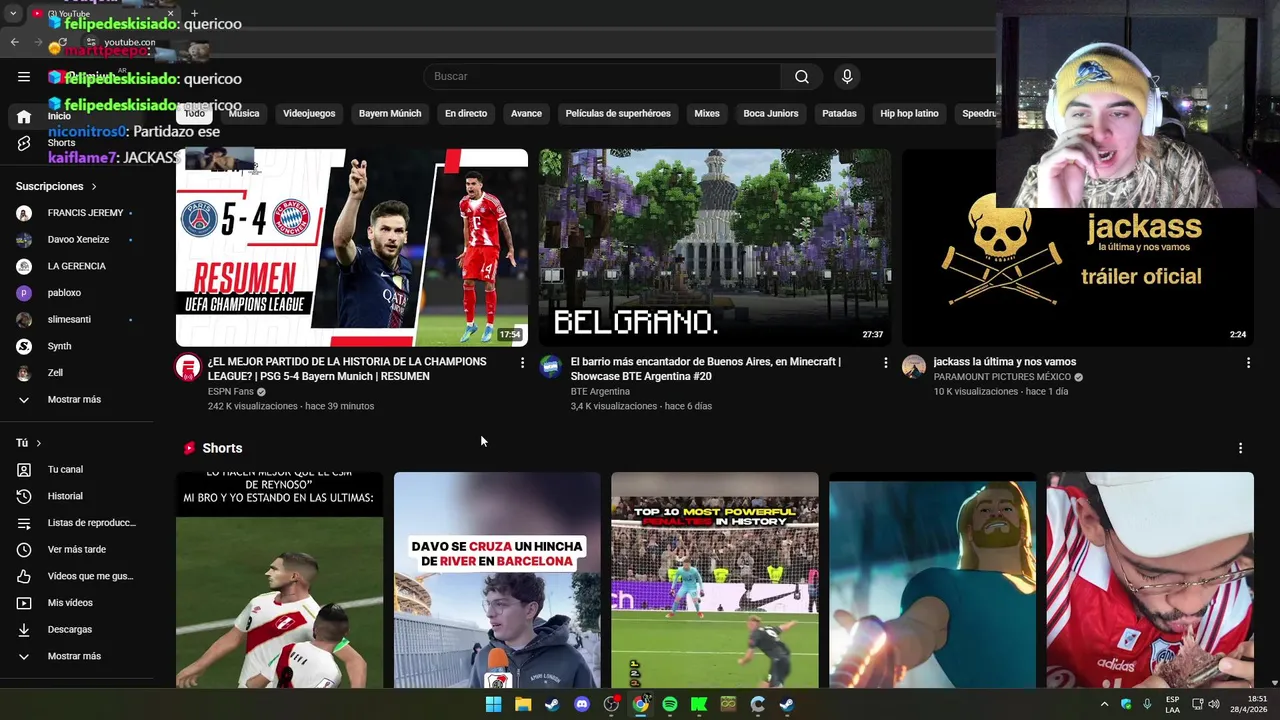Expand Mostrar más under subscriptions

point(76,400)
